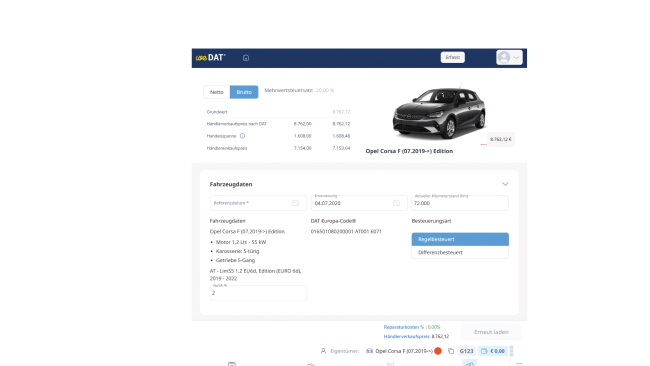
Task: Click the Erstzulassung date field
Action: click(x=359, y=203)
